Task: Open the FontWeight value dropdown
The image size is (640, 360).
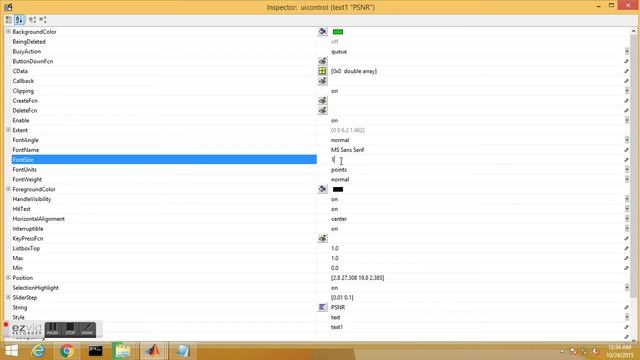Action: point(627,179)
